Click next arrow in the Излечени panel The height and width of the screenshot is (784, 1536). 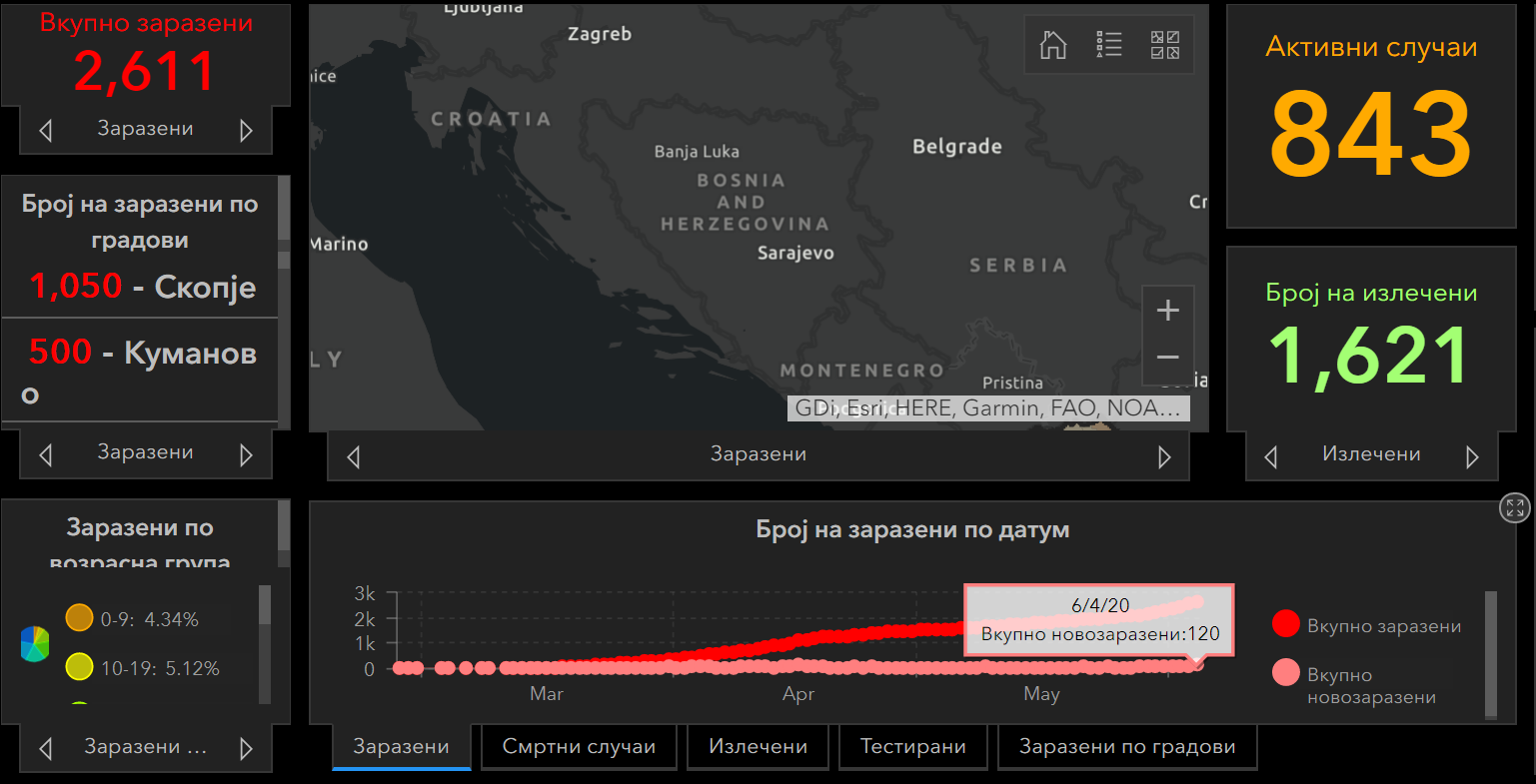tap(1472, 457)
